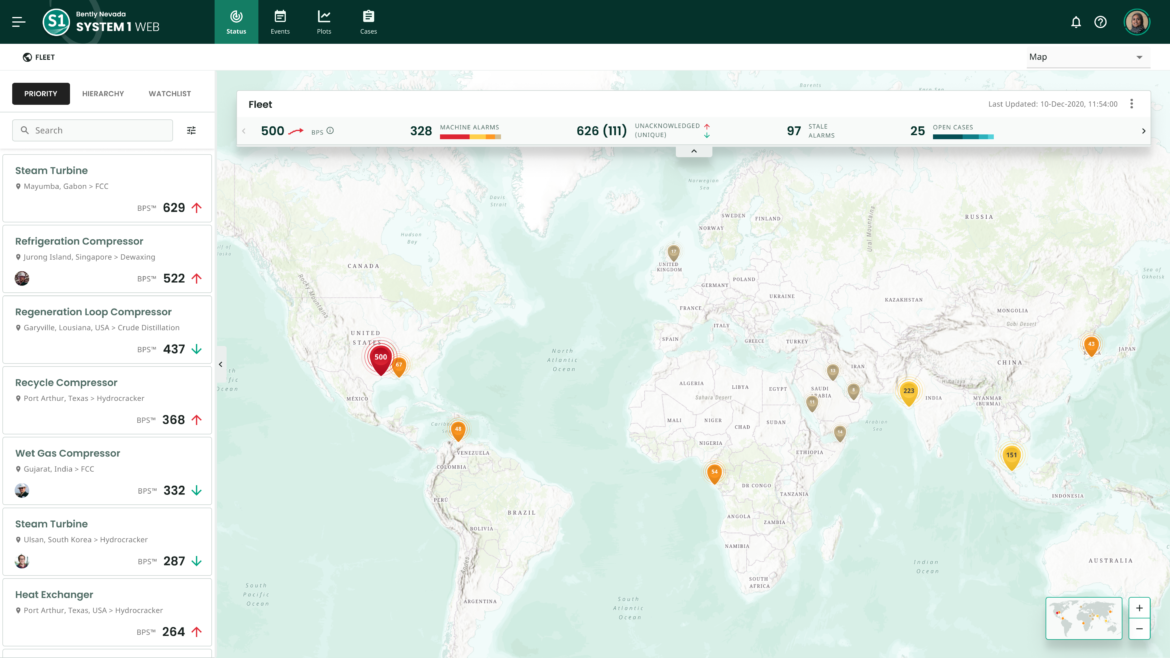Image resolution: width=1170 pixels, height=658 pixels.
Task: Open Fleet panel three-dot options menu
Action: (1132, 104)
